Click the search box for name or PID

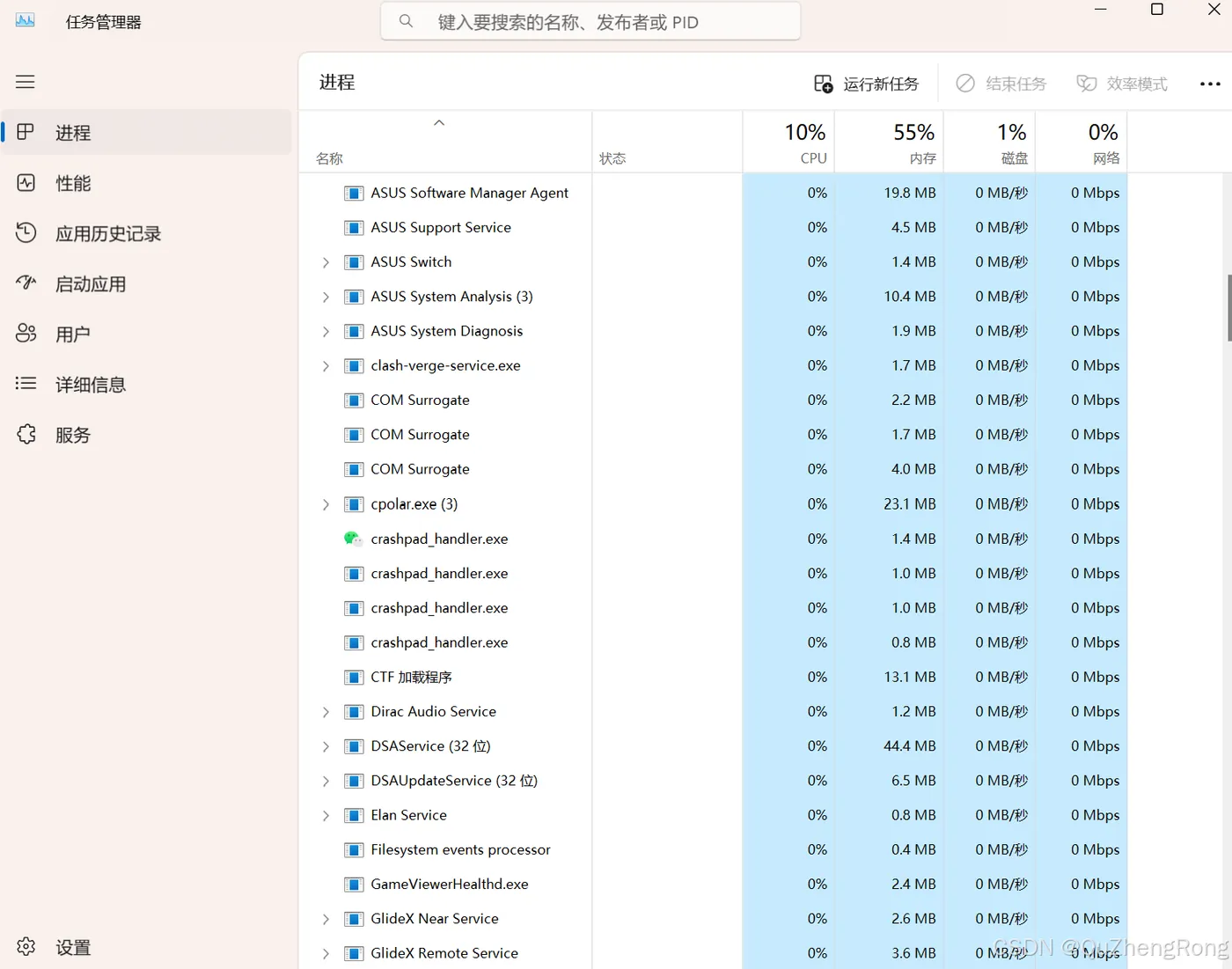[590, 21]
